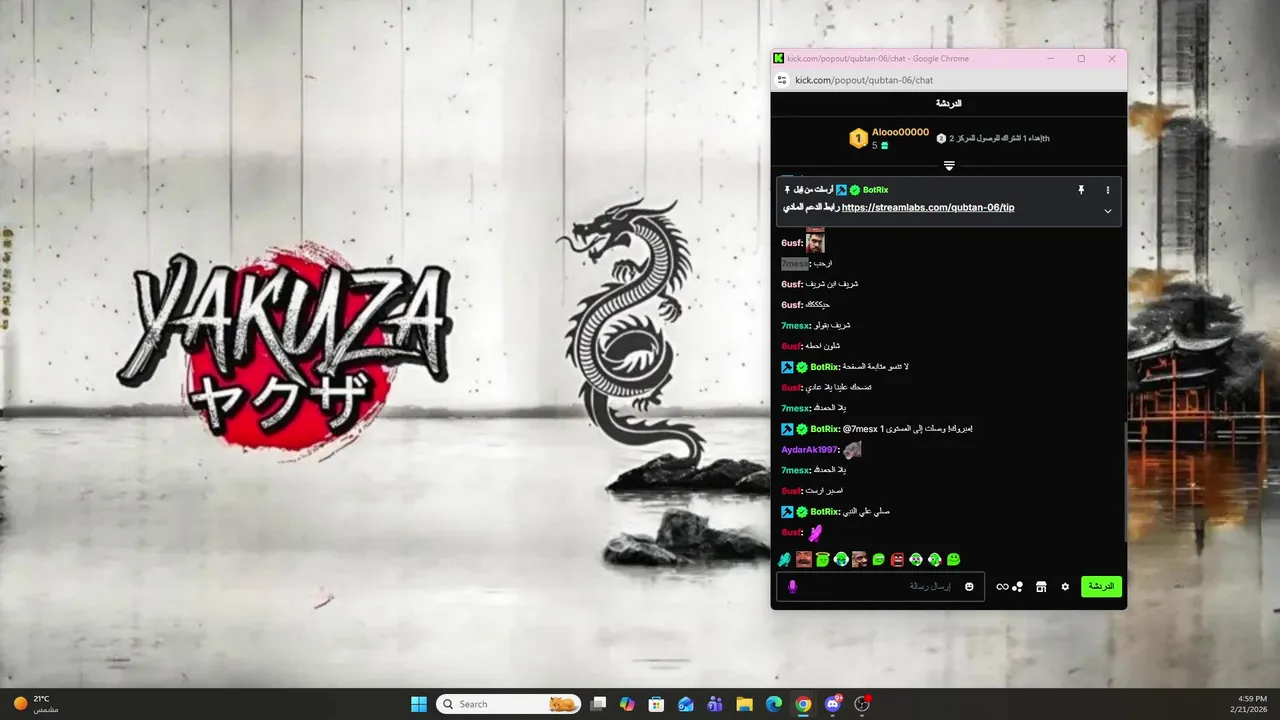Open the streamlabs tip link
The image size is (1280, 720).
pos(928,208)
